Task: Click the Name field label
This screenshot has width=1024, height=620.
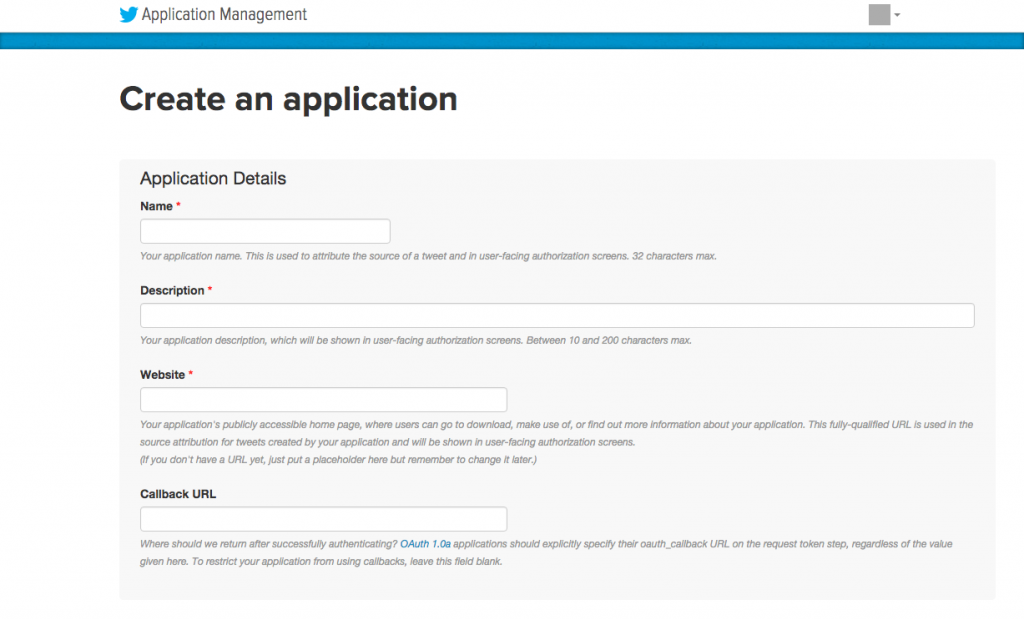Action: point(156,206)
